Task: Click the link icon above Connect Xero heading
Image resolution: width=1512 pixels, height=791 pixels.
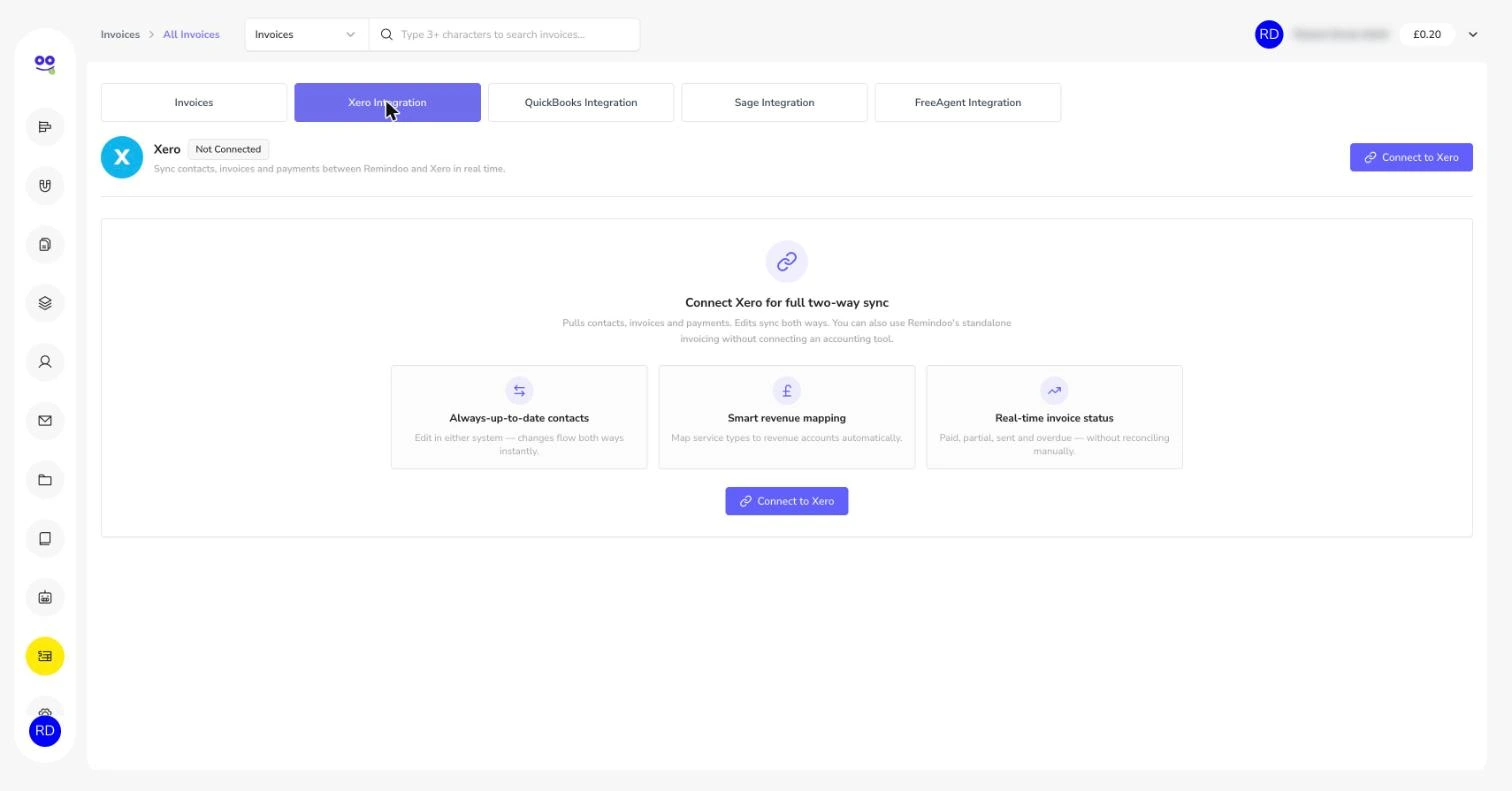Action: (x=787, y=262)
